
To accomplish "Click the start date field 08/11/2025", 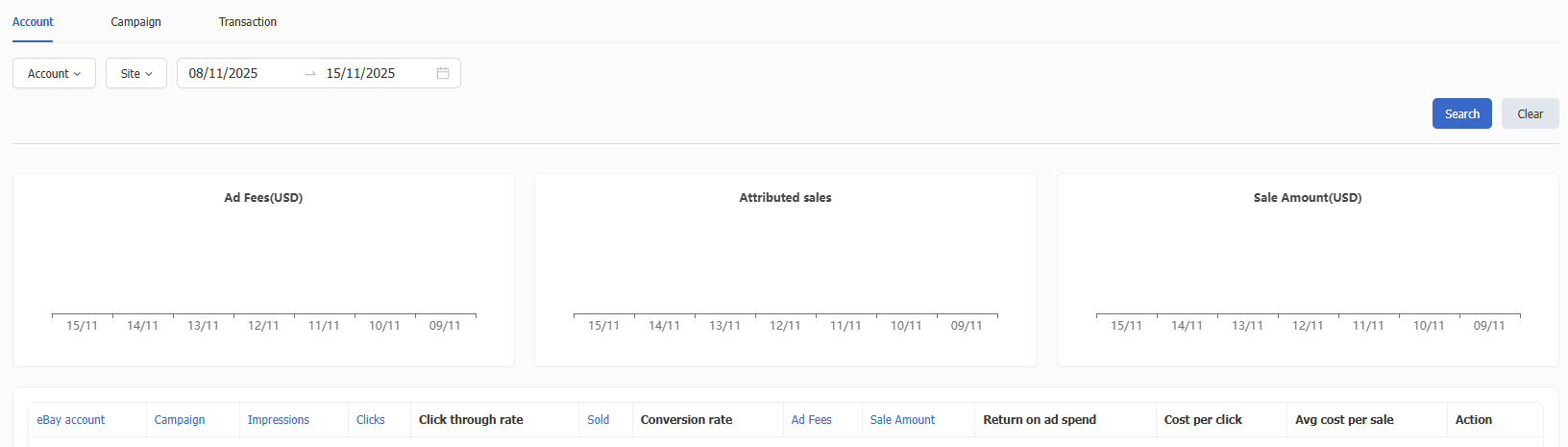I will pos(224,73).
